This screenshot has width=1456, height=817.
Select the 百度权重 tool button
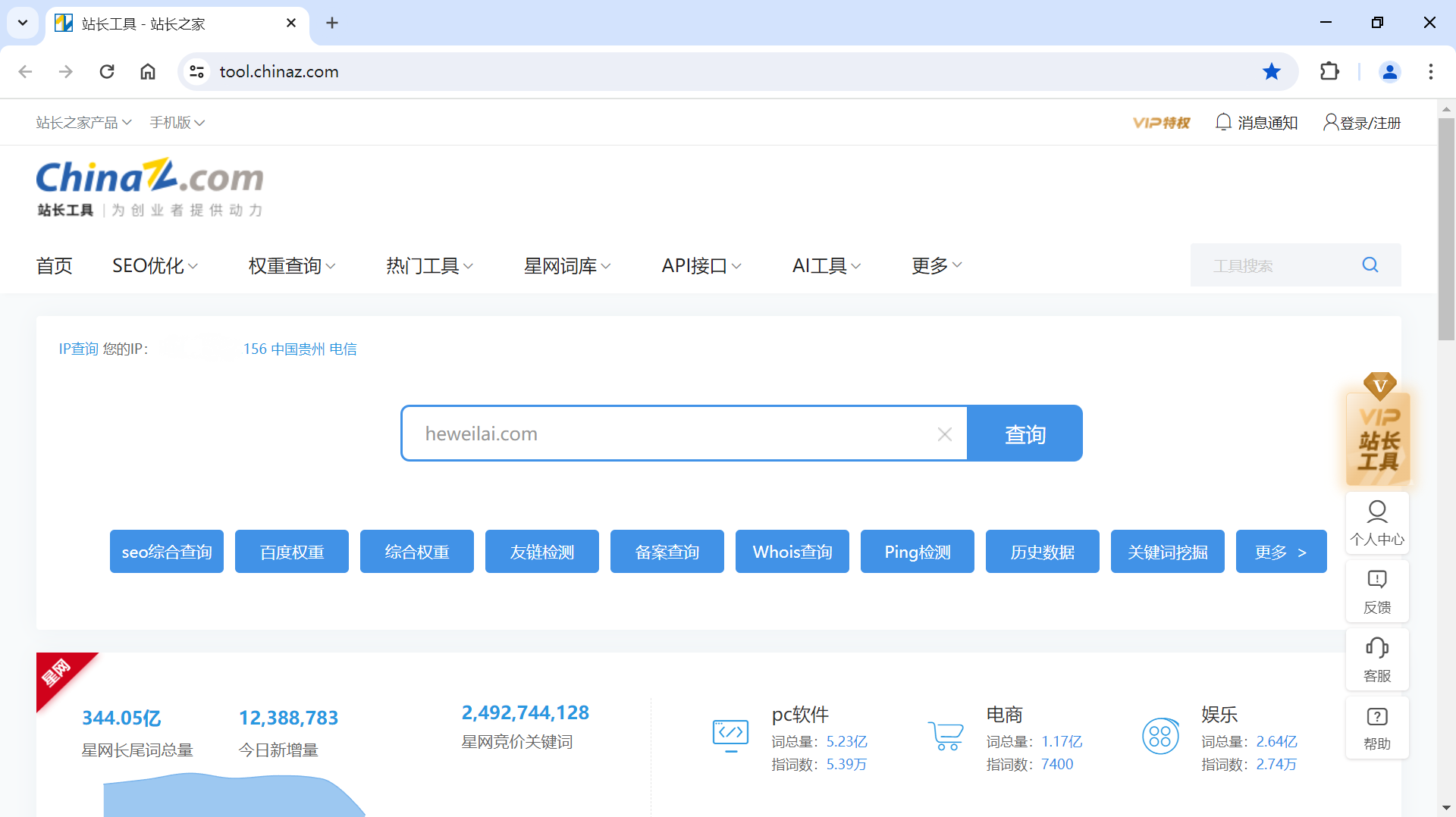tap(292, 552)
